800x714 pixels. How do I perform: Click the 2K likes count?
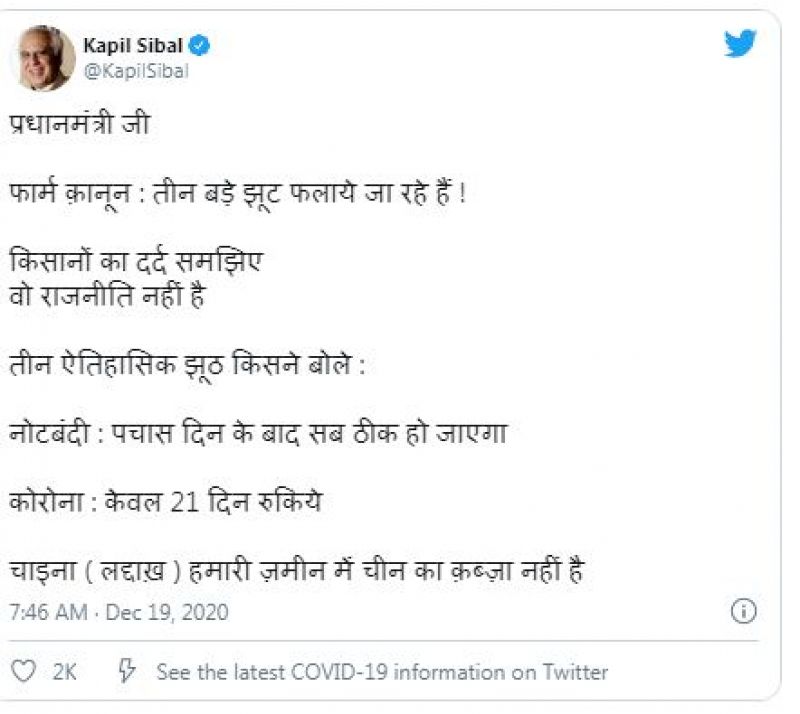(65, 672)
